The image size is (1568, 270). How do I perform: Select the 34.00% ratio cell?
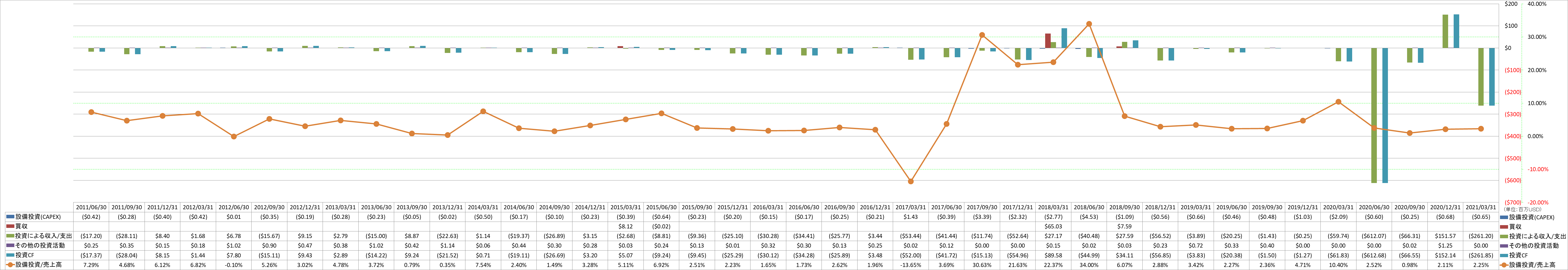(x=1089, y=265)
